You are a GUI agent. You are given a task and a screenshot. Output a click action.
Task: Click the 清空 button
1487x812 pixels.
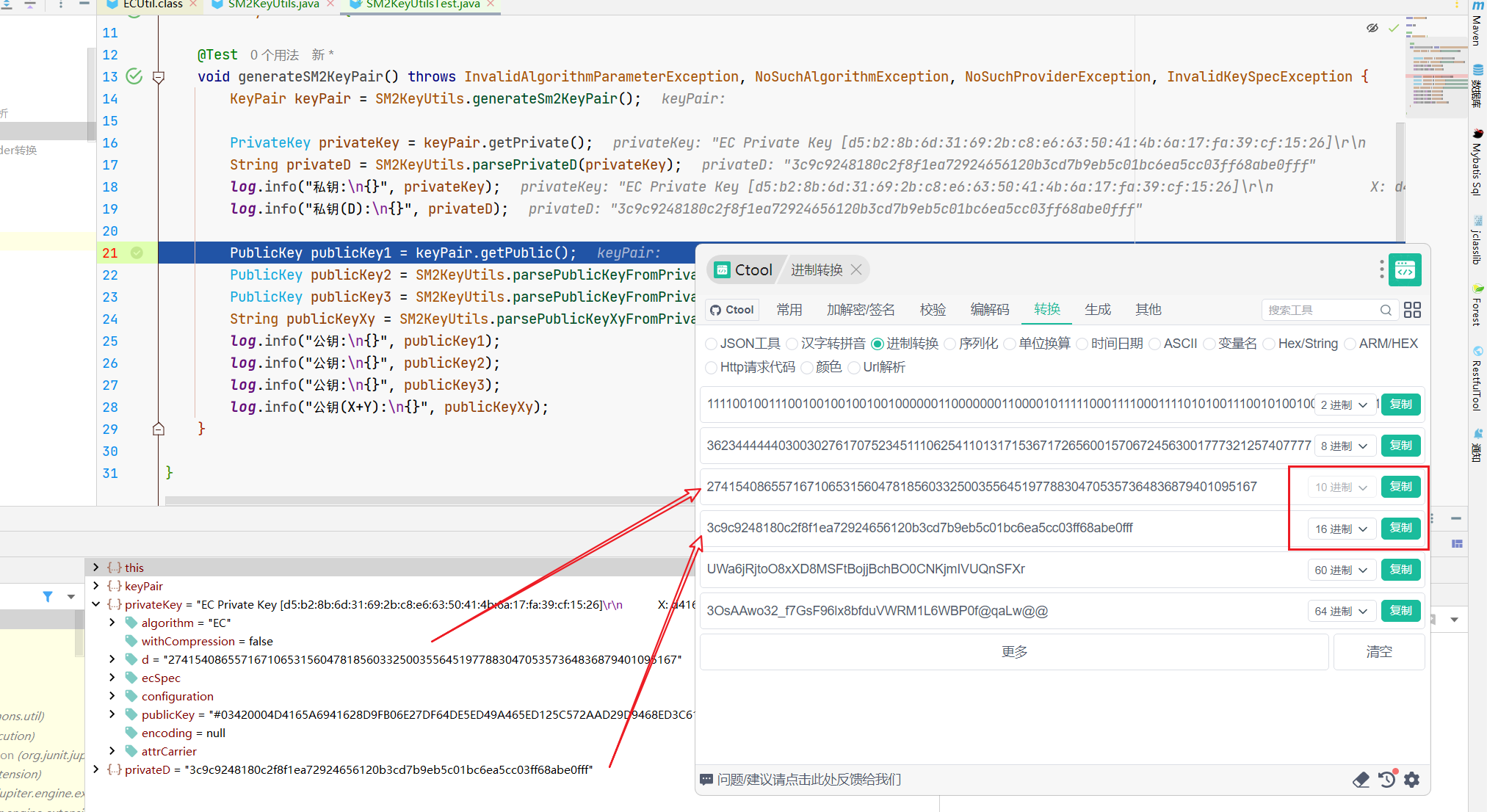[1379, 652]
